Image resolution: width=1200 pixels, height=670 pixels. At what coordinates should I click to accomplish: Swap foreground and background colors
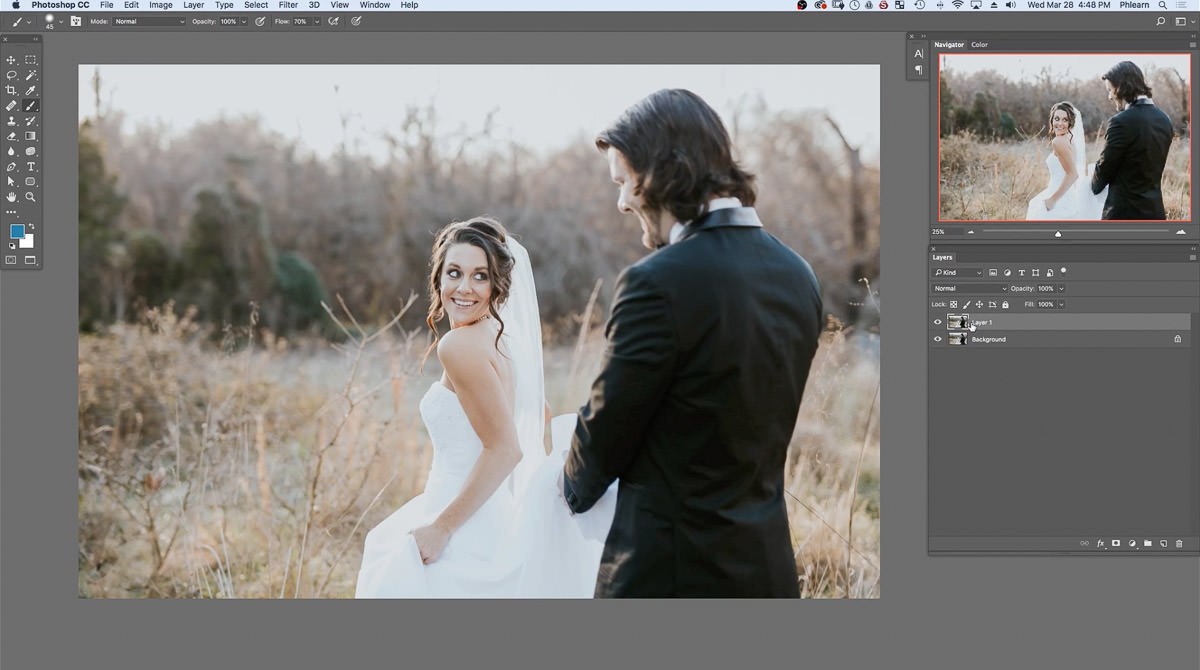(31, 227)
